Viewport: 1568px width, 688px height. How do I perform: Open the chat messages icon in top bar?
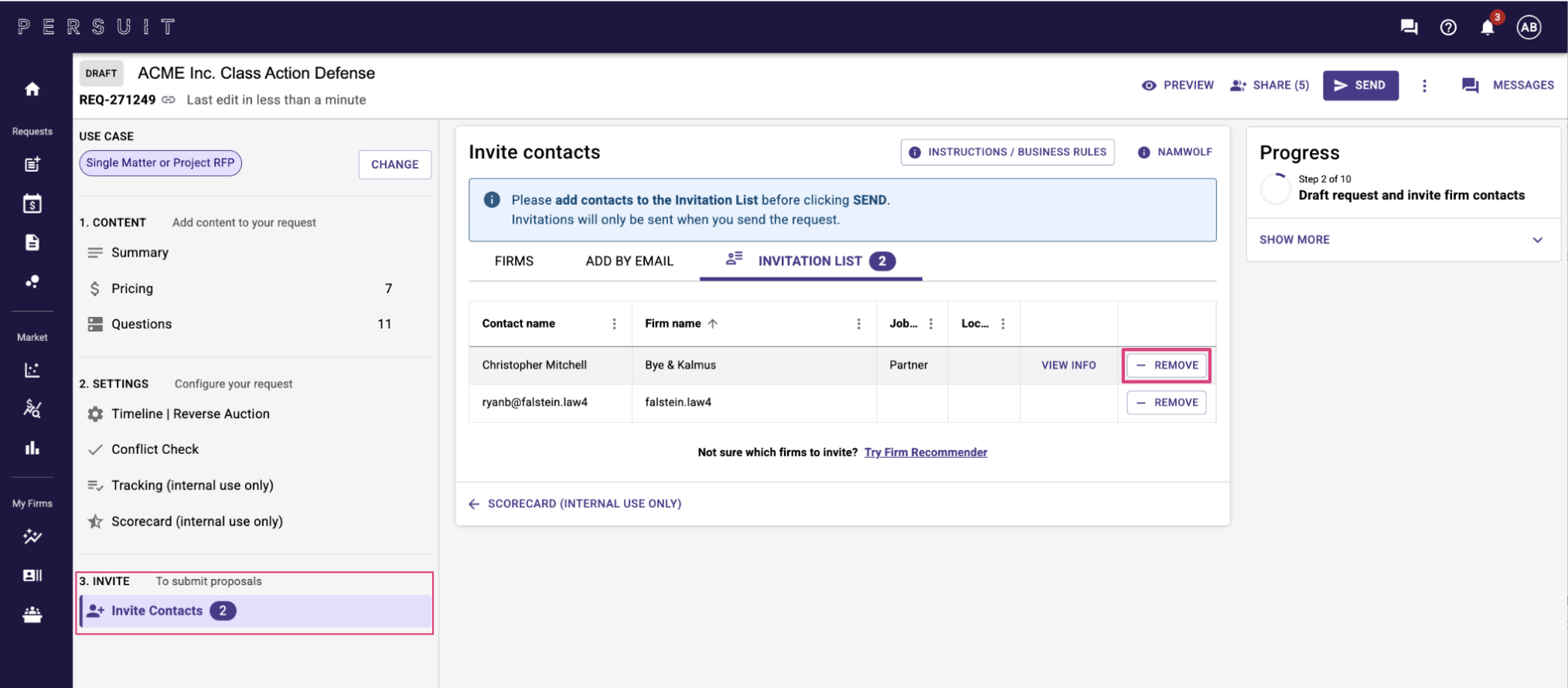(1409, 27)
